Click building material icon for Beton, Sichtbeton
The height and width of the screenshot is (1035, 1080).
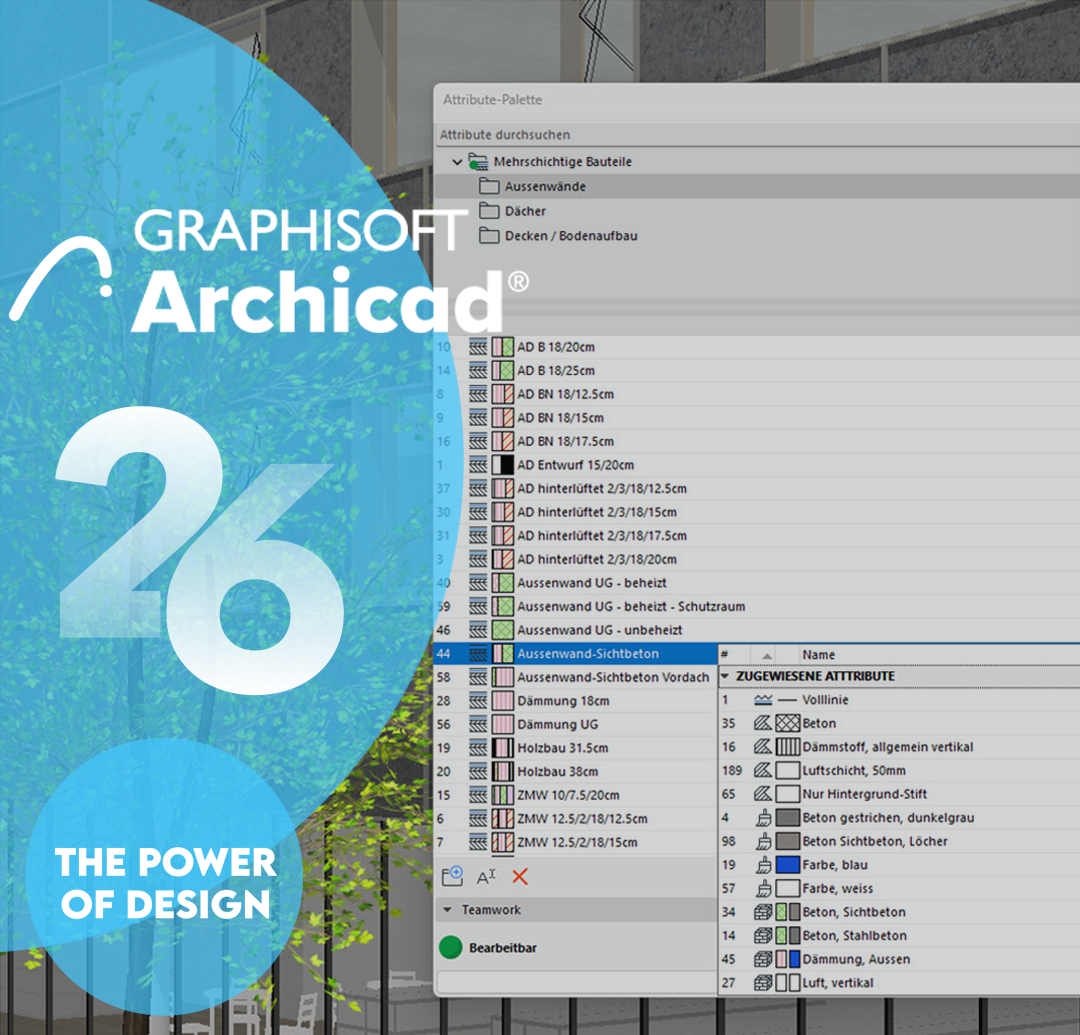[762, 912]
